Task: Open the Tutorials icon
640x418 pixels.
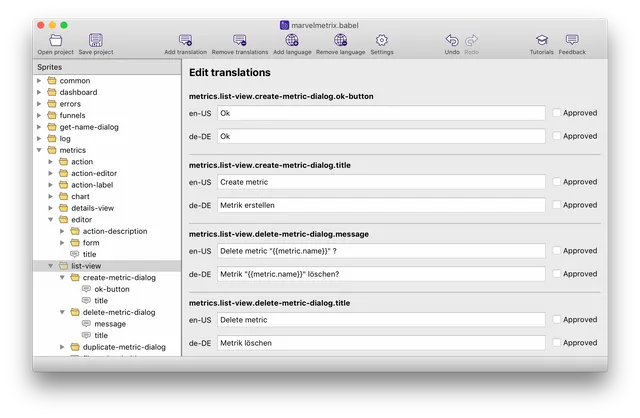Action: [542, 40]
